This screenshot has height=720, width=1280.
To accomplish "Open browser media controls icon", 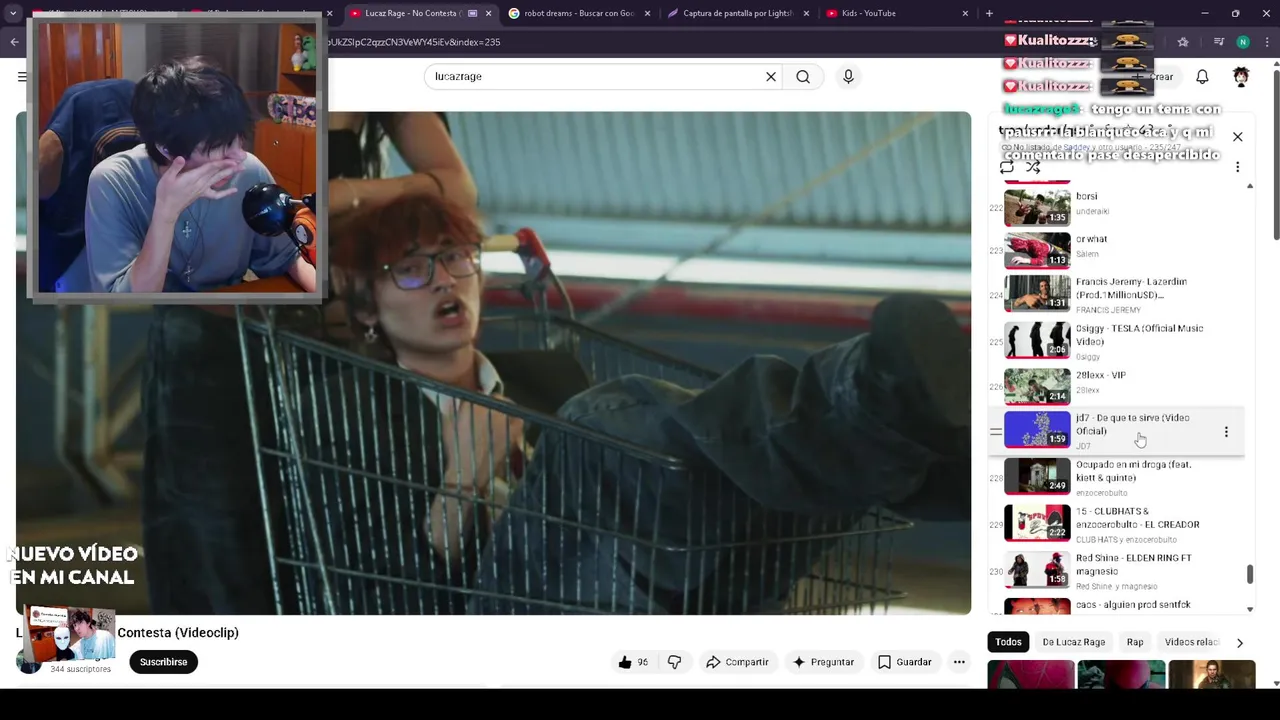I will click(x=1218, y=42).
